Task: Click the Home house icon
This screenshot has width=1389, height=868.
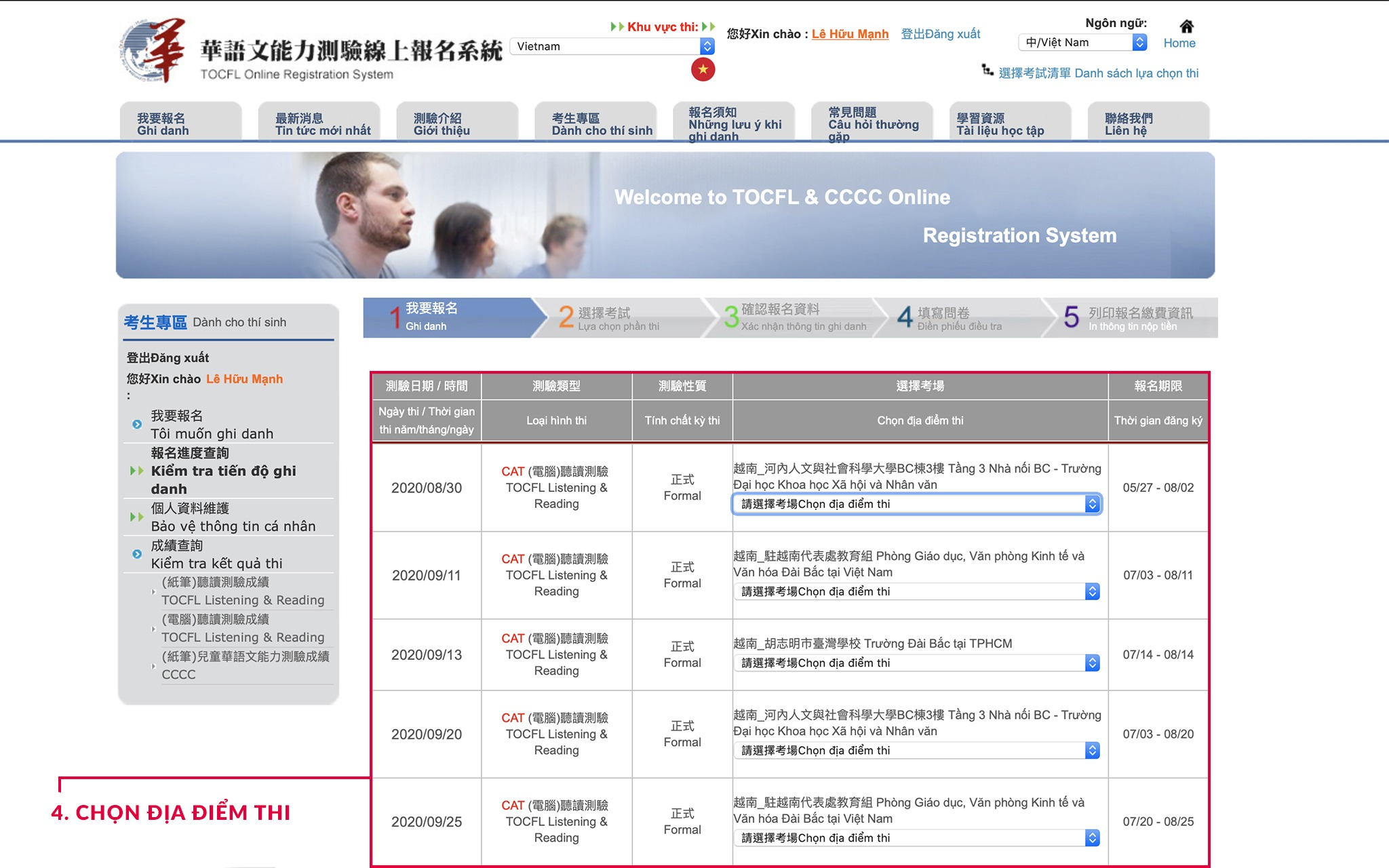Action: [x=1186, y=26]
